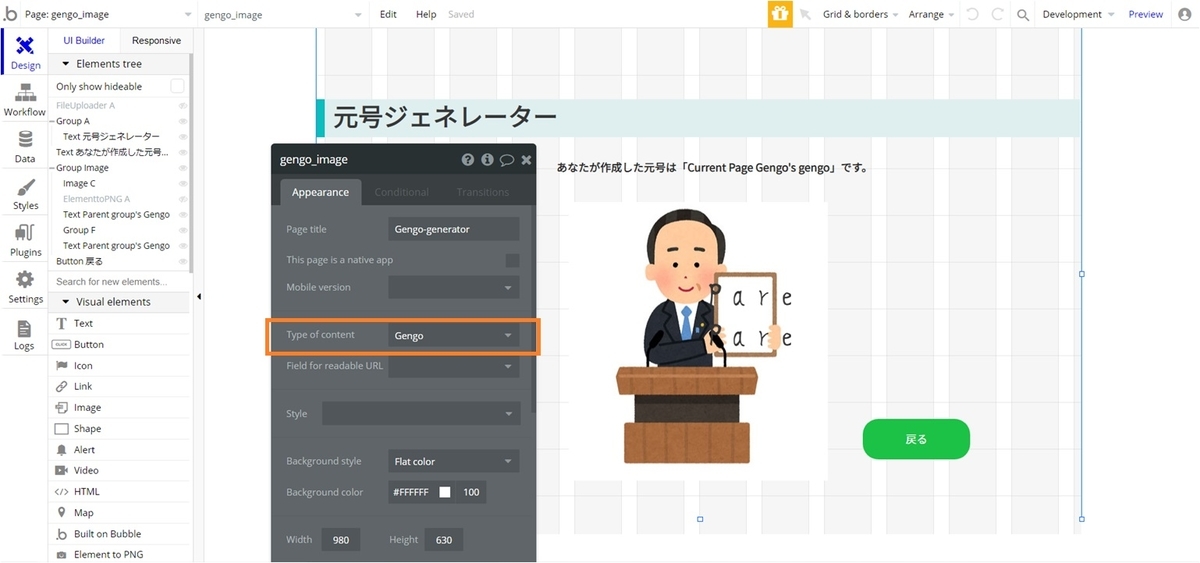The height and width of the screenshot is (563, 1200).
Task: Toggle visibility eye for Button 戻る
Action: (183, 261)
